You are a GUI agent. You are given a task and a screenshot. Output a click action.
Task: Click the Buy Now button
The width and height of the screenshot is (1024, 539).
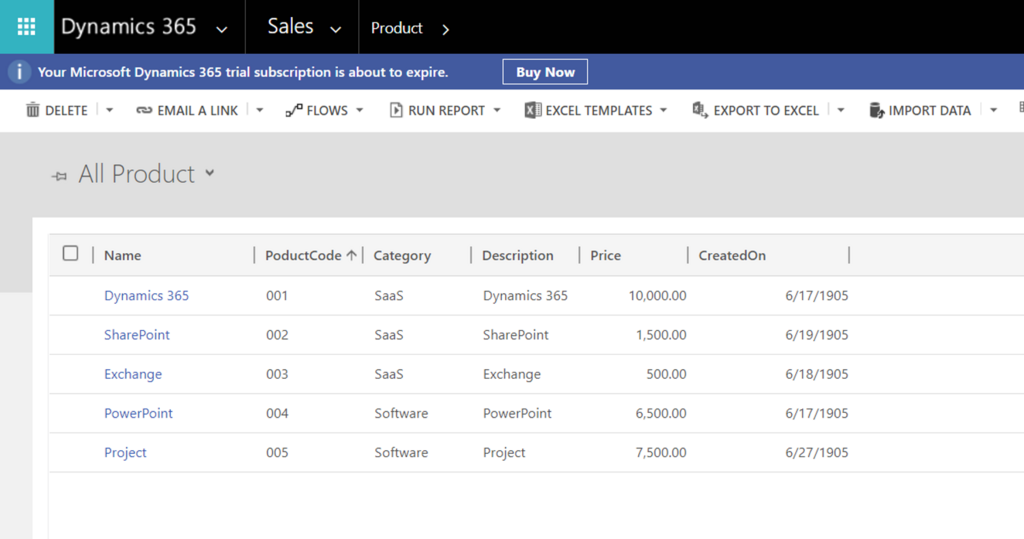pyautogui.click(x=545, y=72)
